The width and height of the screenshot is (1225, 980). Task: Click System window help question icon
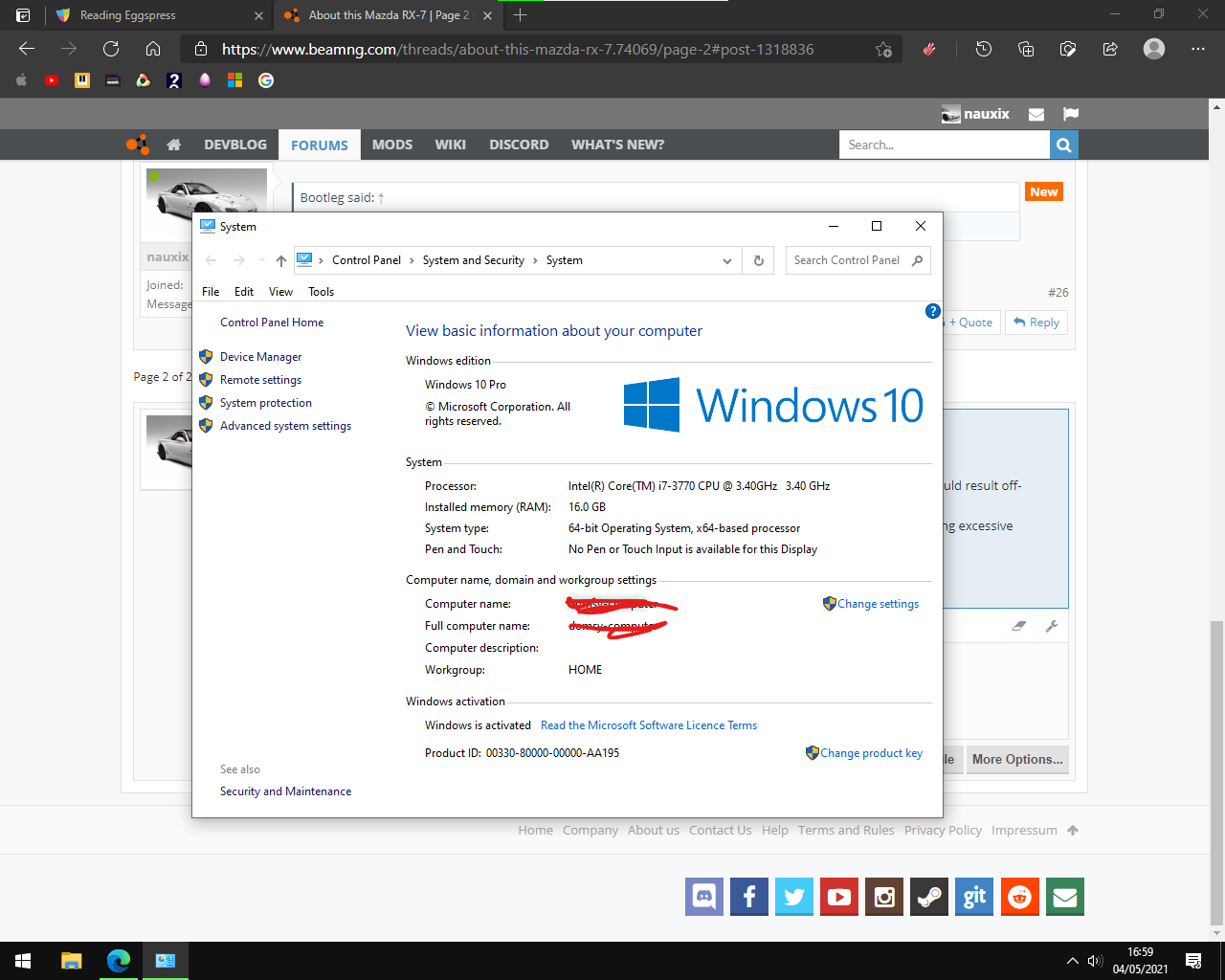click(x=933, y=311)
